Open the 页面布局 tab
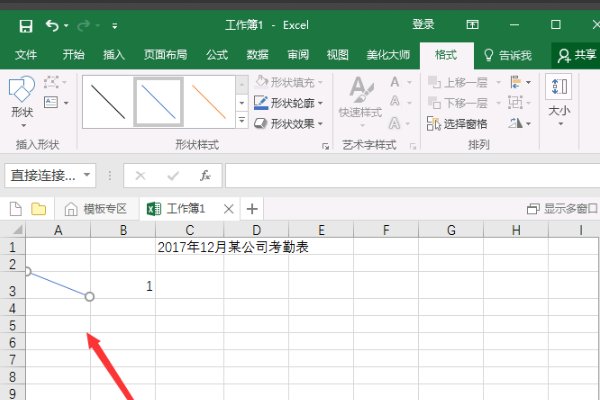 165,55
